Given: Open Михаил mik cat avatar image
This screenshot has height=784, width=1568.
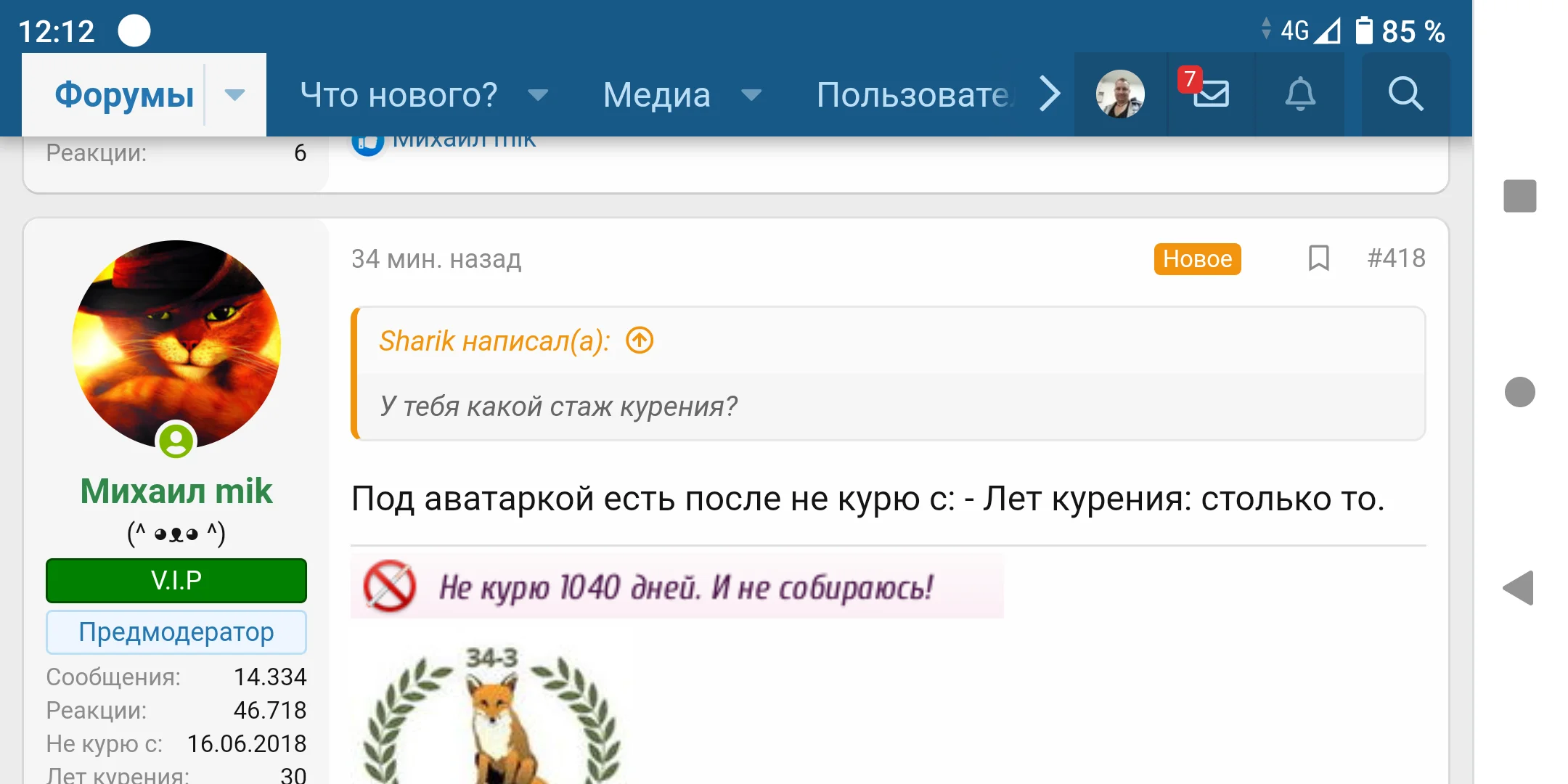Looking at the screenshot, I should click(x=176, y=345).
